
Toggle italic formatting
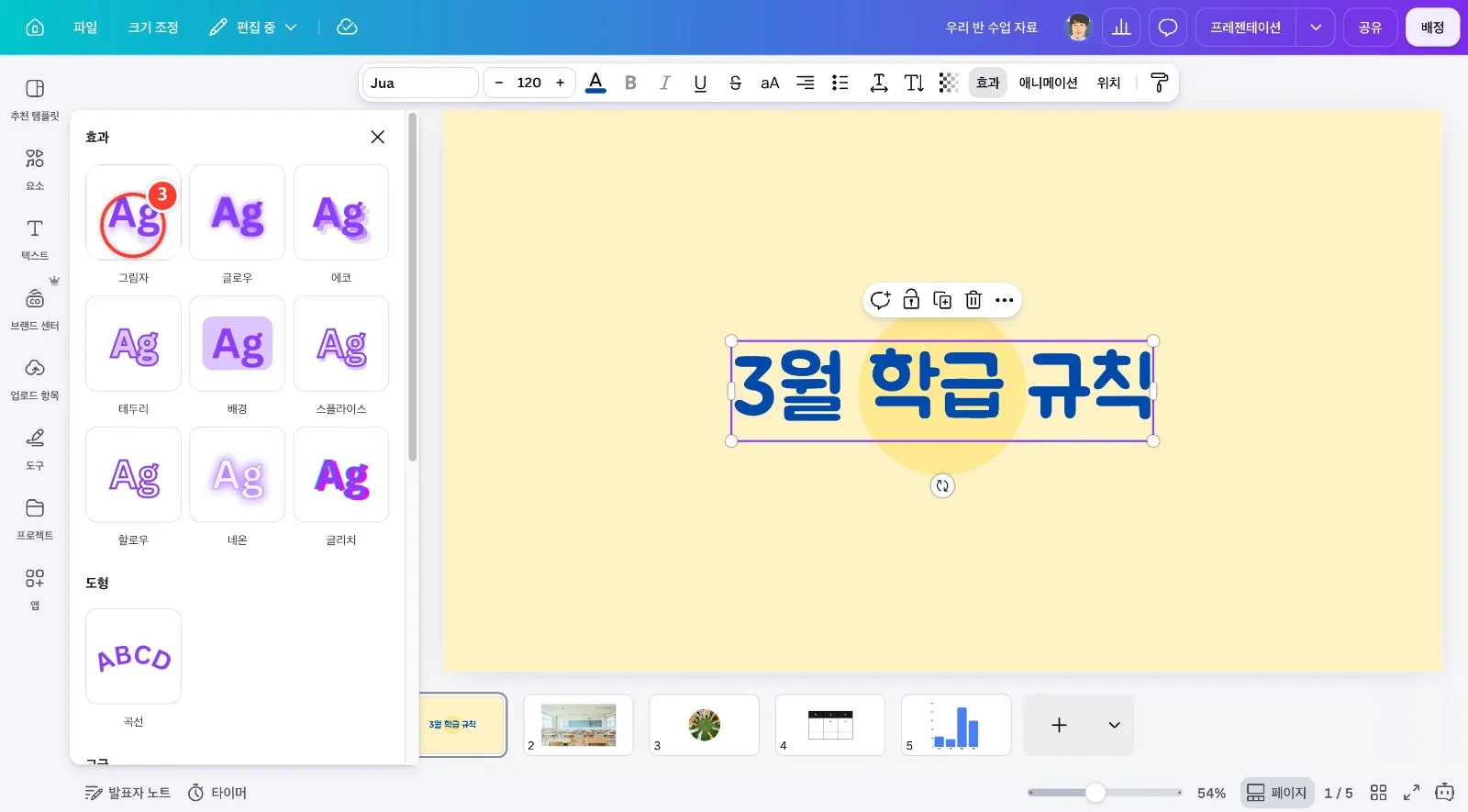[665, 83]
